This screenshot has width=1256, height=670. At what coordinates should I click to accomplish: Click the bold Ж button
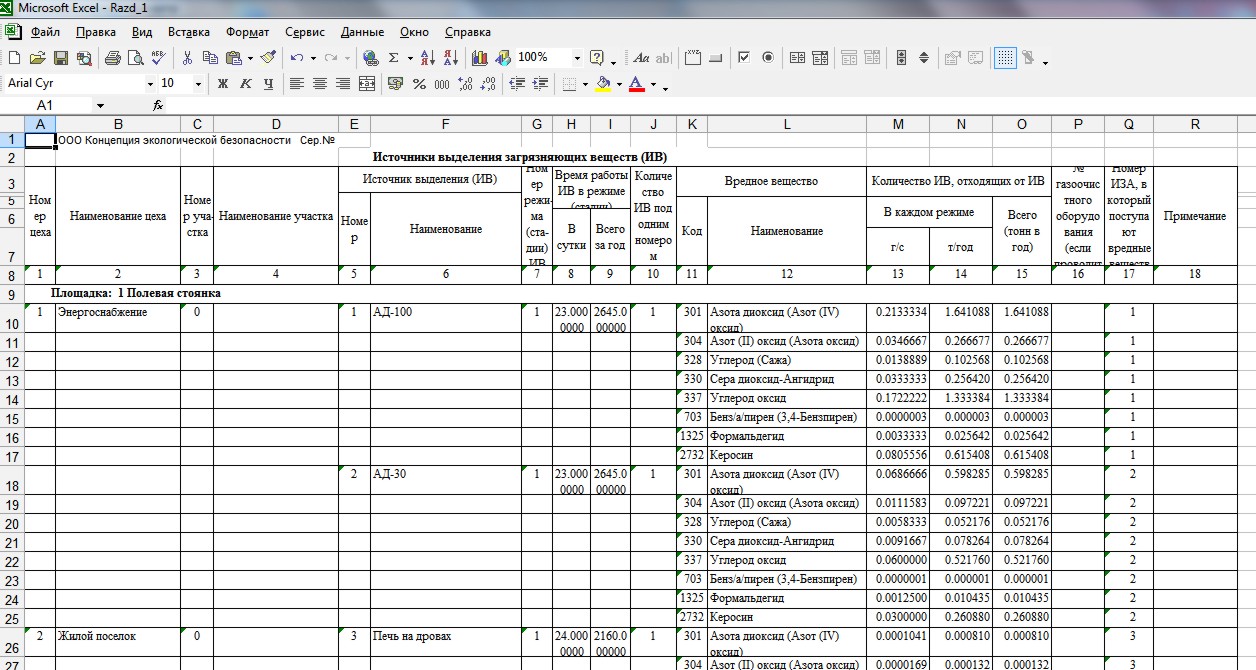click(223, 84)
